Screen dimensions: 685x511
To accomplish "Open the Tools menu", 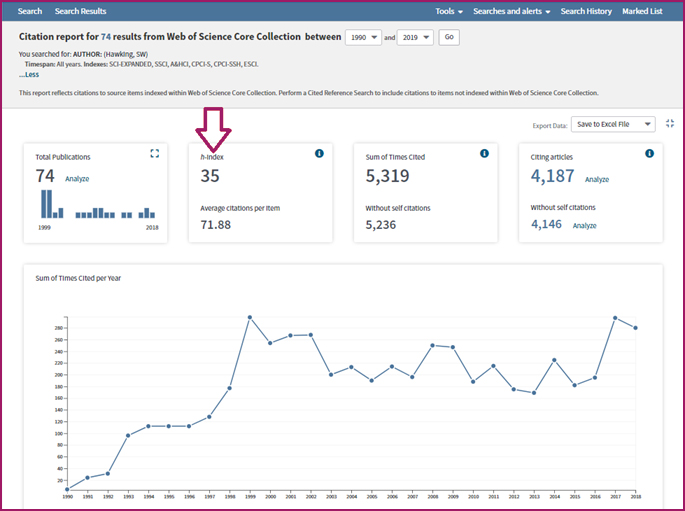I will [448, 11].
